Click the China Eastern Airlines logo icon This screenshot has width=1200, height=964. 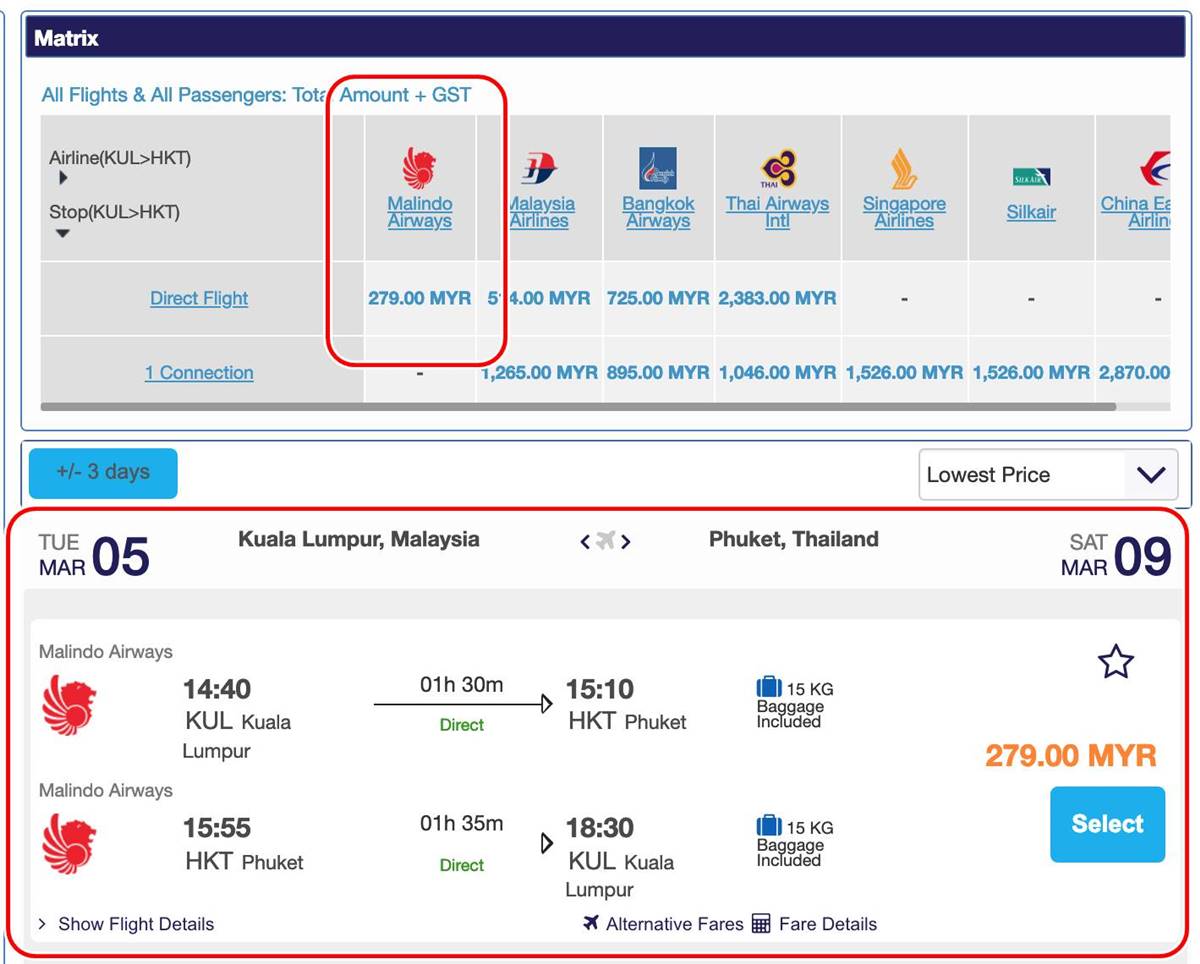1154,168
